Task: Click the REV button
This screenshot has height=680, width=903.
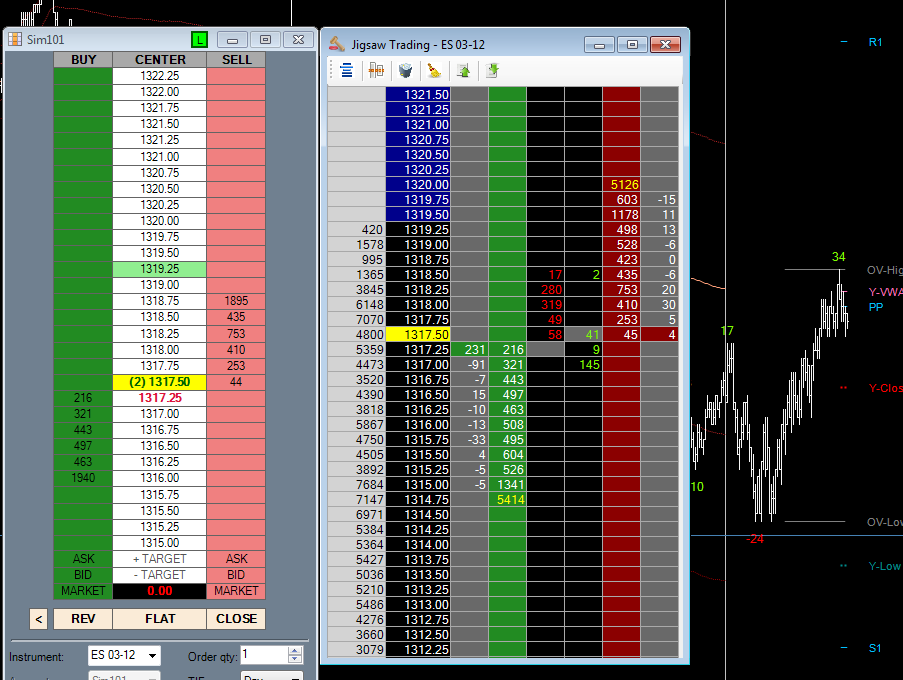Action: 83,618
